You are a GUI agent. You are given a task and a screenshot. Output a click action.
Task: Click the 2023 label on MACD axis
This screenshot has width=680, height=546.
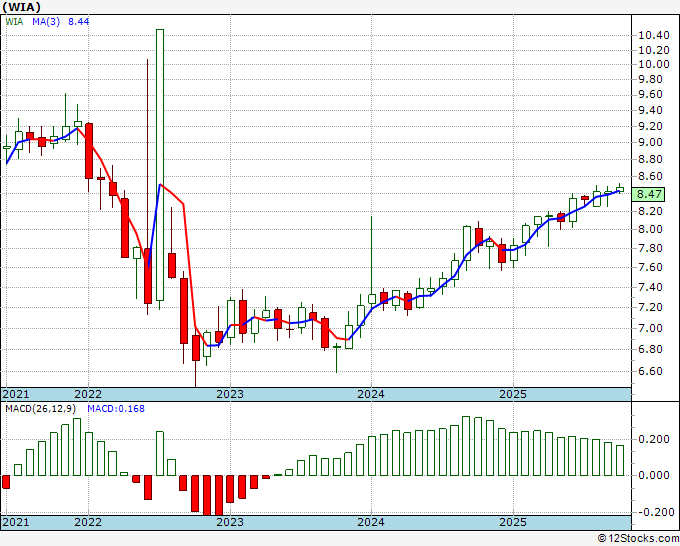(x=230, y=522)
